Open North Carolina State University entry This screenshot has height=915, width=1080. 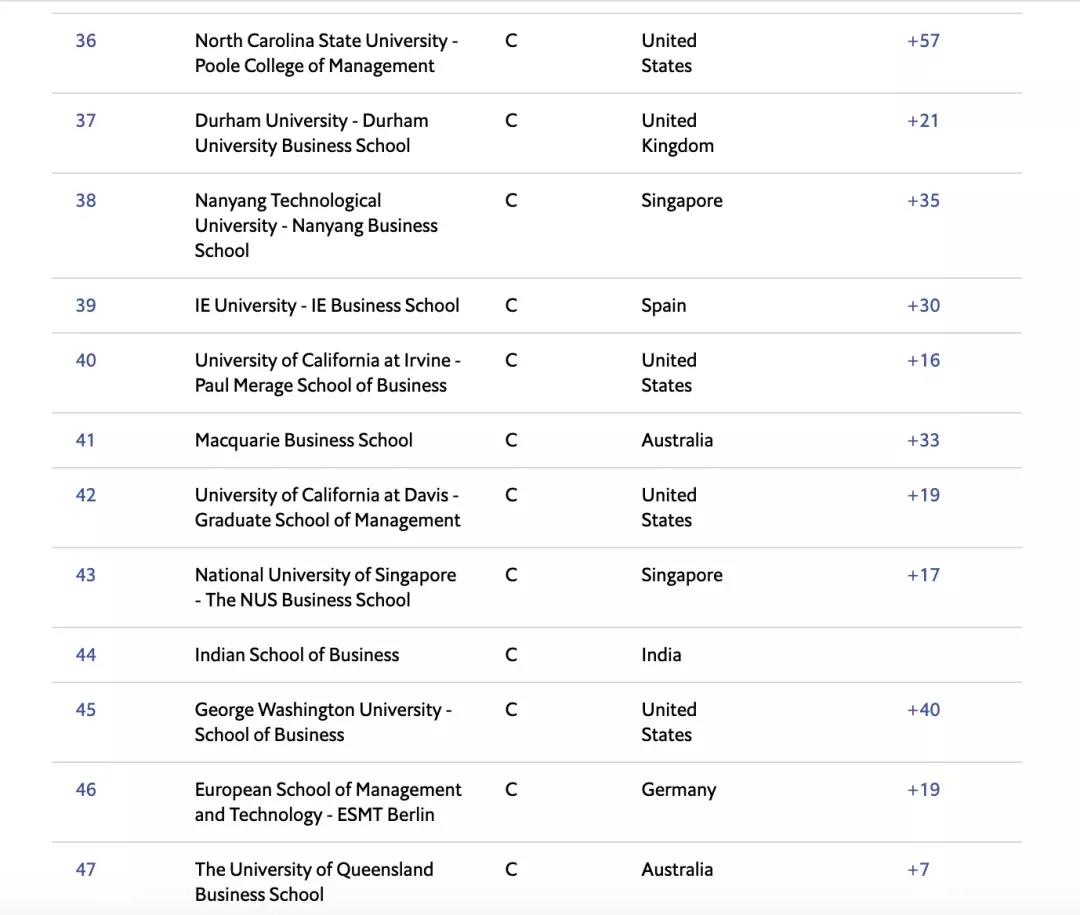coord(325,53)
